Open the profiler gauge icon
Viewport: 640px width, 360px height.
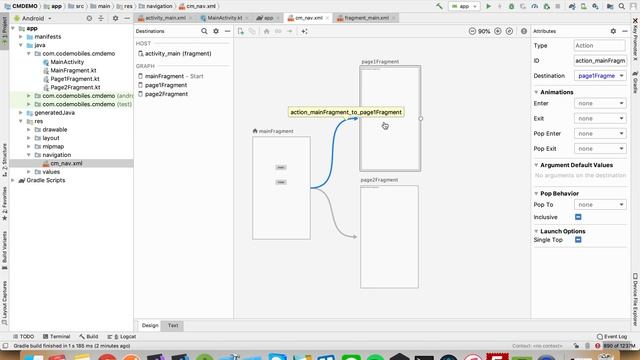tap(534, 6)
